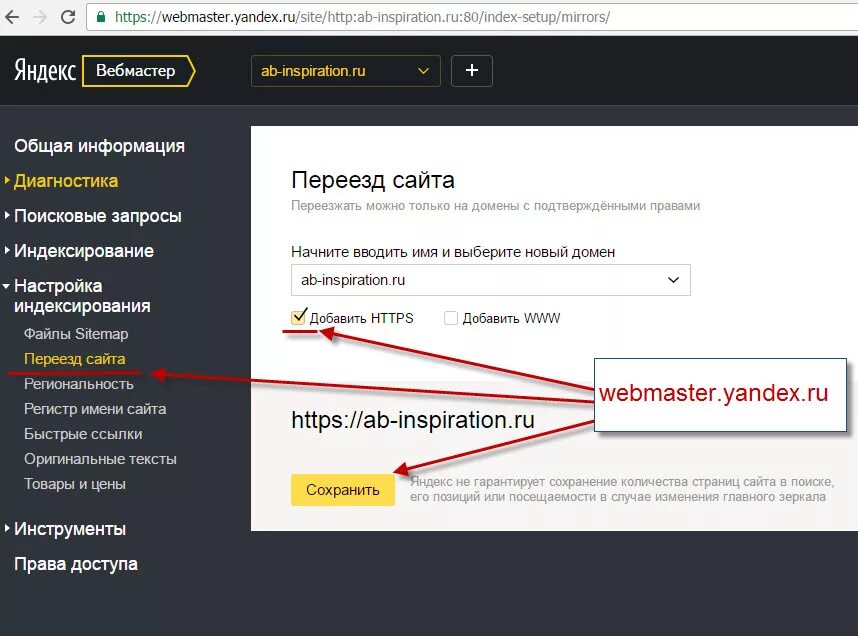
Task: Click the yellow Сохранить button
Action: point(343,490)
